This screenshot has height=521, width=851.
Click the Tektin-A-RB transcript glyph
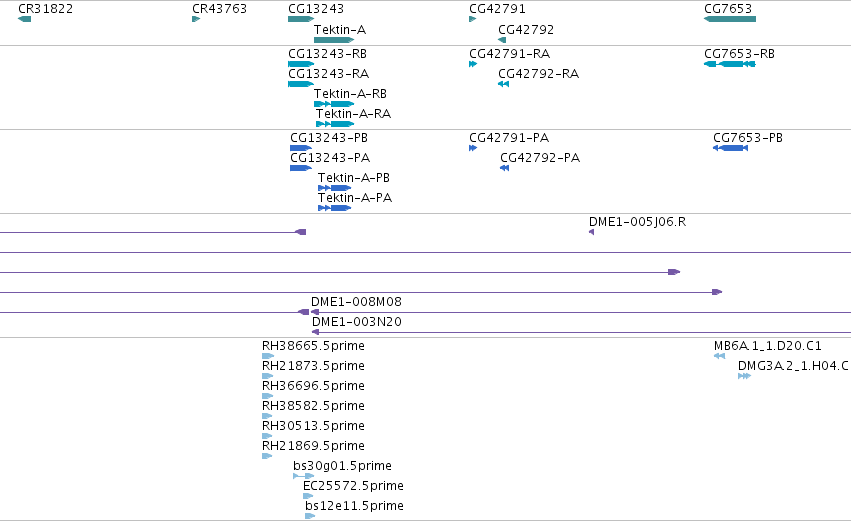click(x=334, y=104)
